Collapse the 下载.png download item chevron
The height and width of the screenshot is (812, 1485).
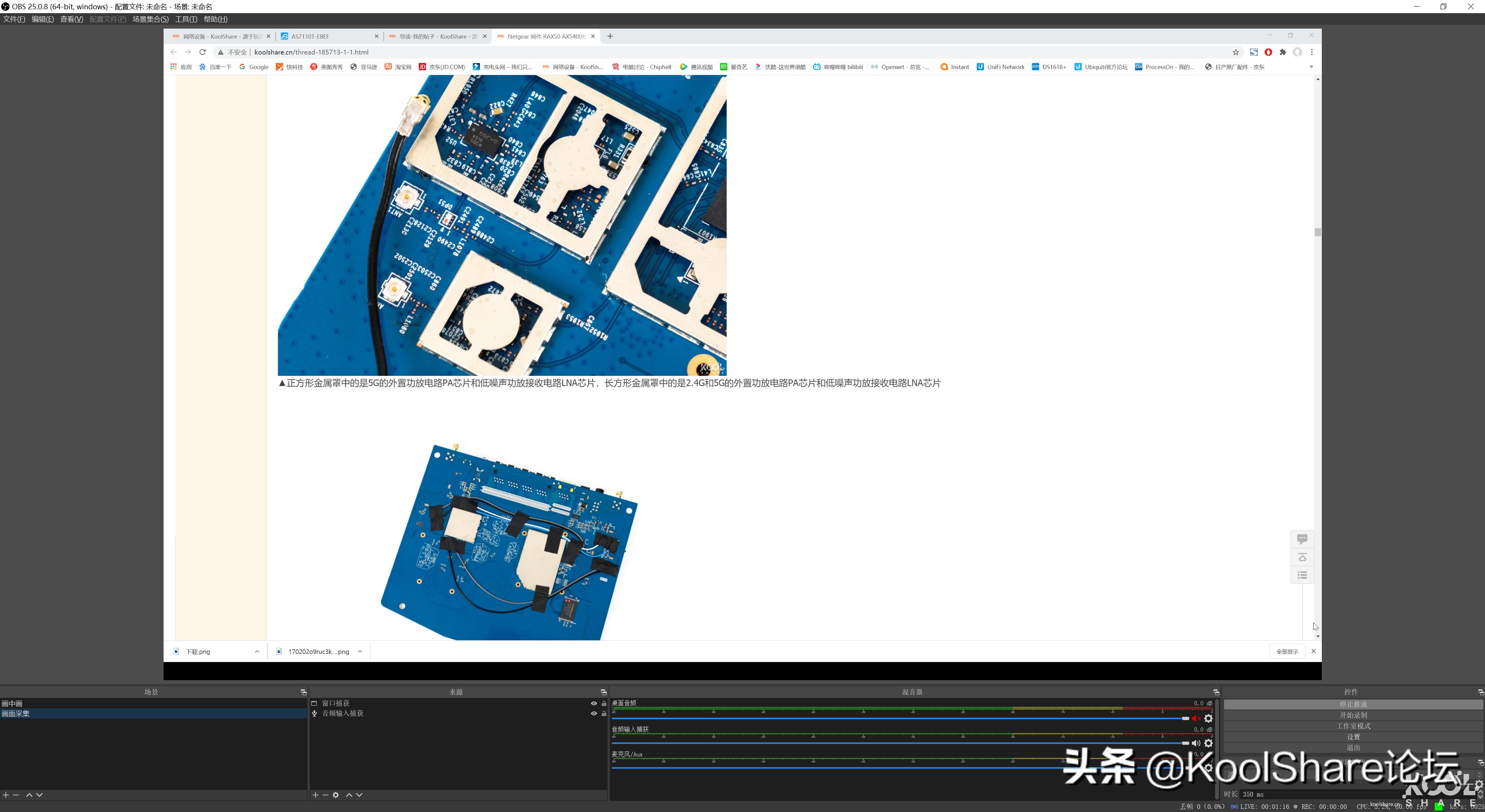click(257, 651)
